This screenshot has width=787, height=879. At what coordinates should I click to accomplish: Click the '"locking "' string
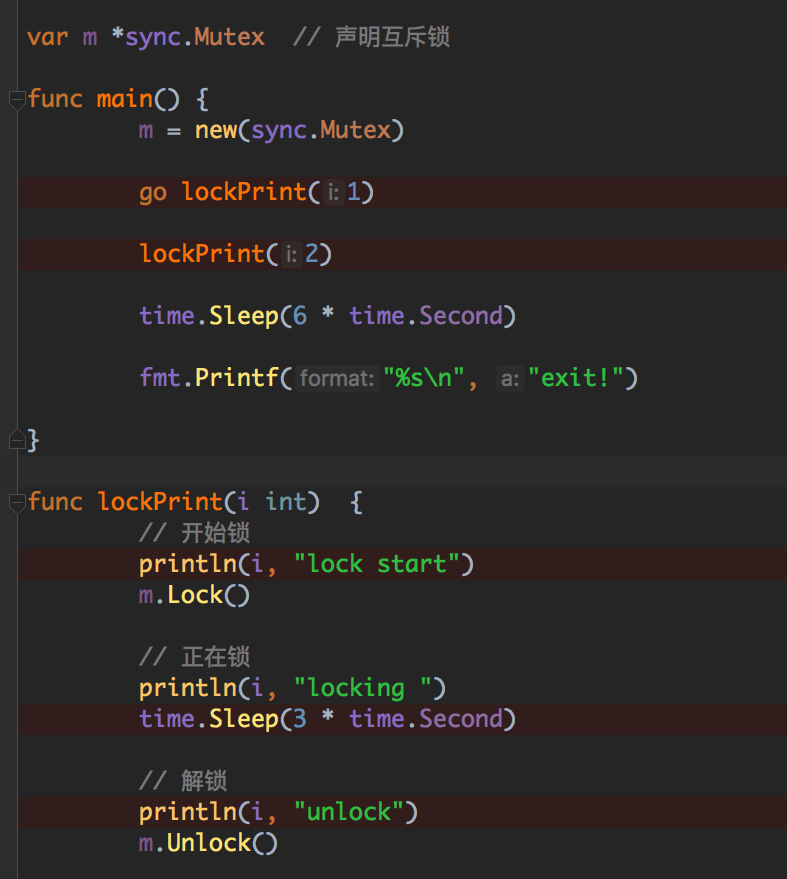click(363, 688)
